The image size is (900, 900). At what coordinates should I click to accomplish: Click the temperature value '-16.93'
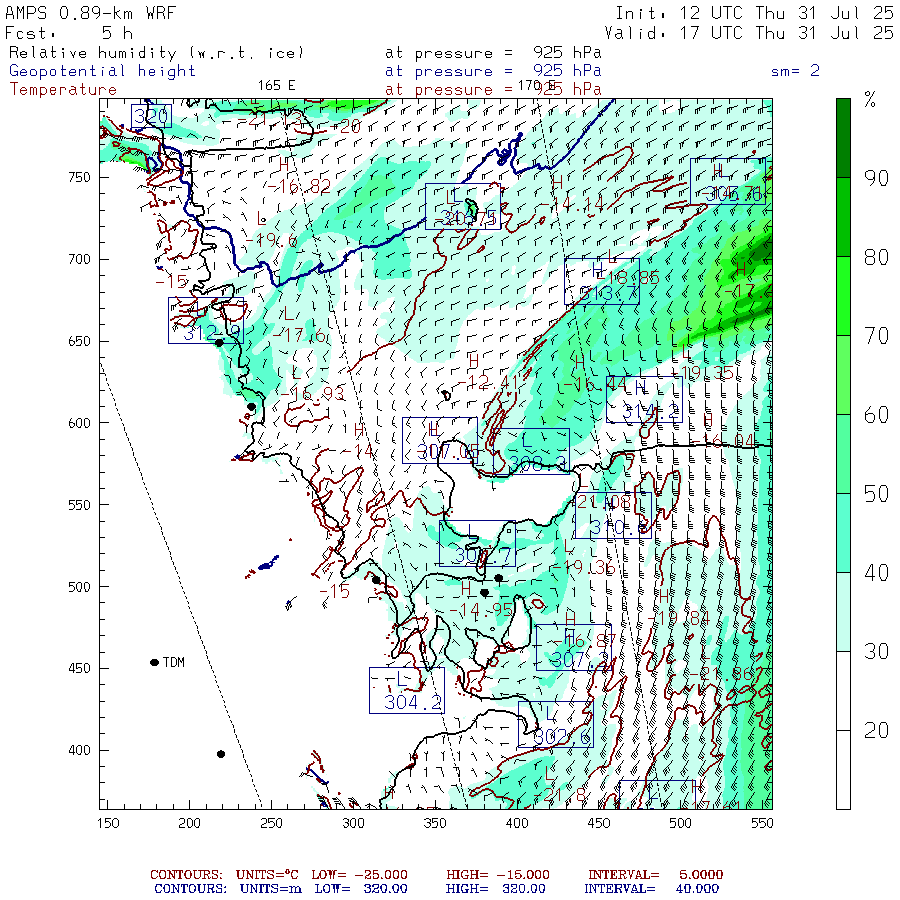pyautogui.click(x=313, y=394)
